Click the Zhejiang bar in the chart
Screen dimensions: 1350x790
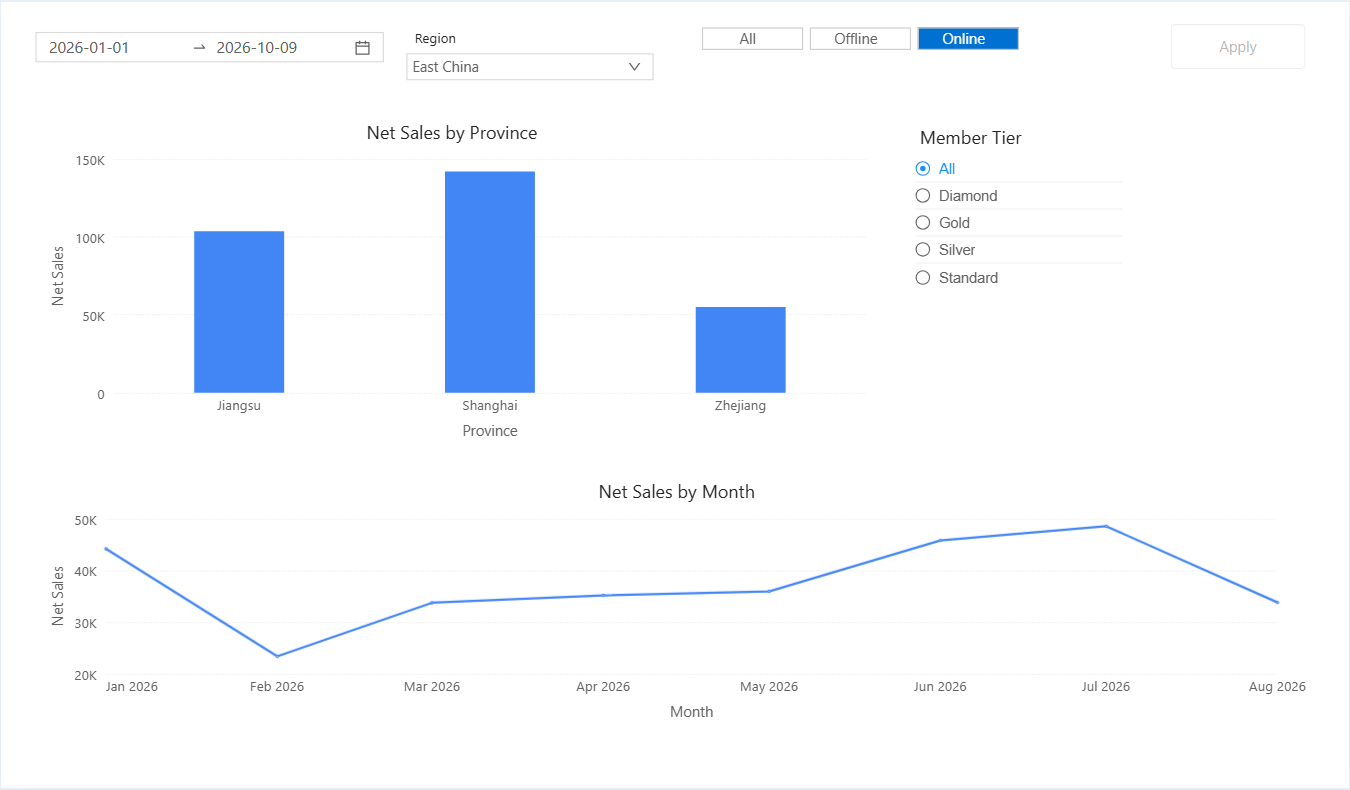coord(741,350)
